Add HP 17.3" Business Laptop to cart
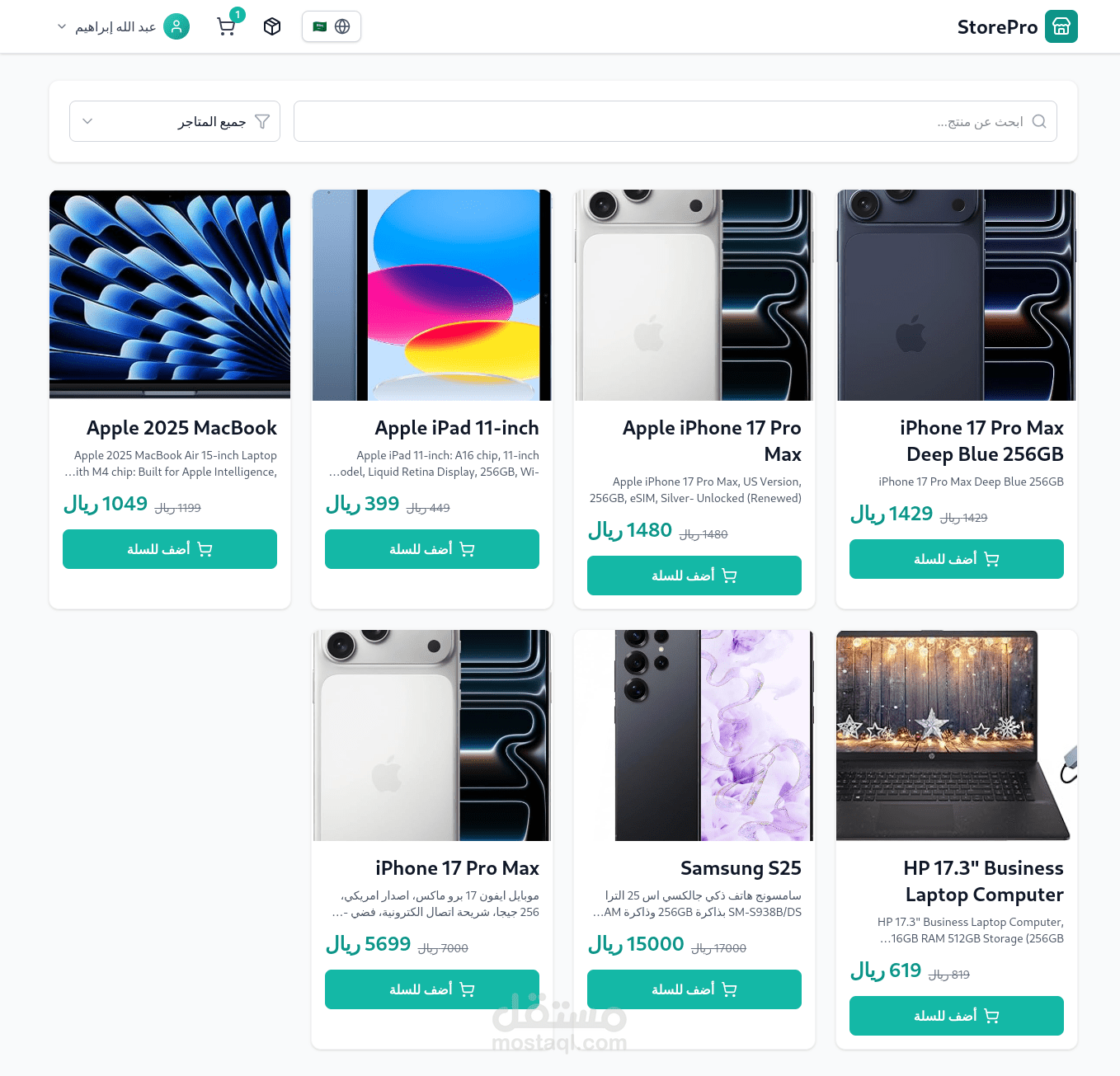This screenshot has height=1076, width=1120. [x=957, y=1016]
